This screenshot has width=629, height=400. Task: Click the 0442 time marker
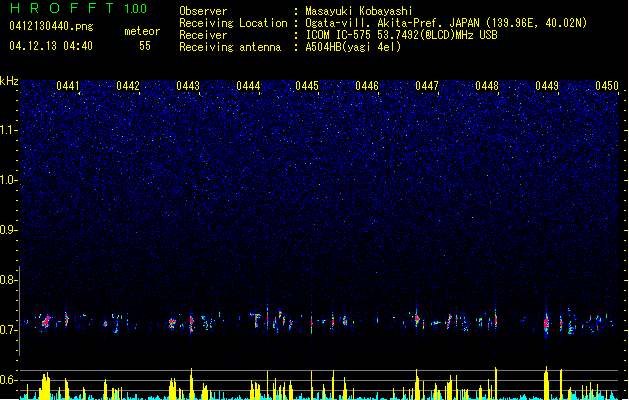(128, 86)
